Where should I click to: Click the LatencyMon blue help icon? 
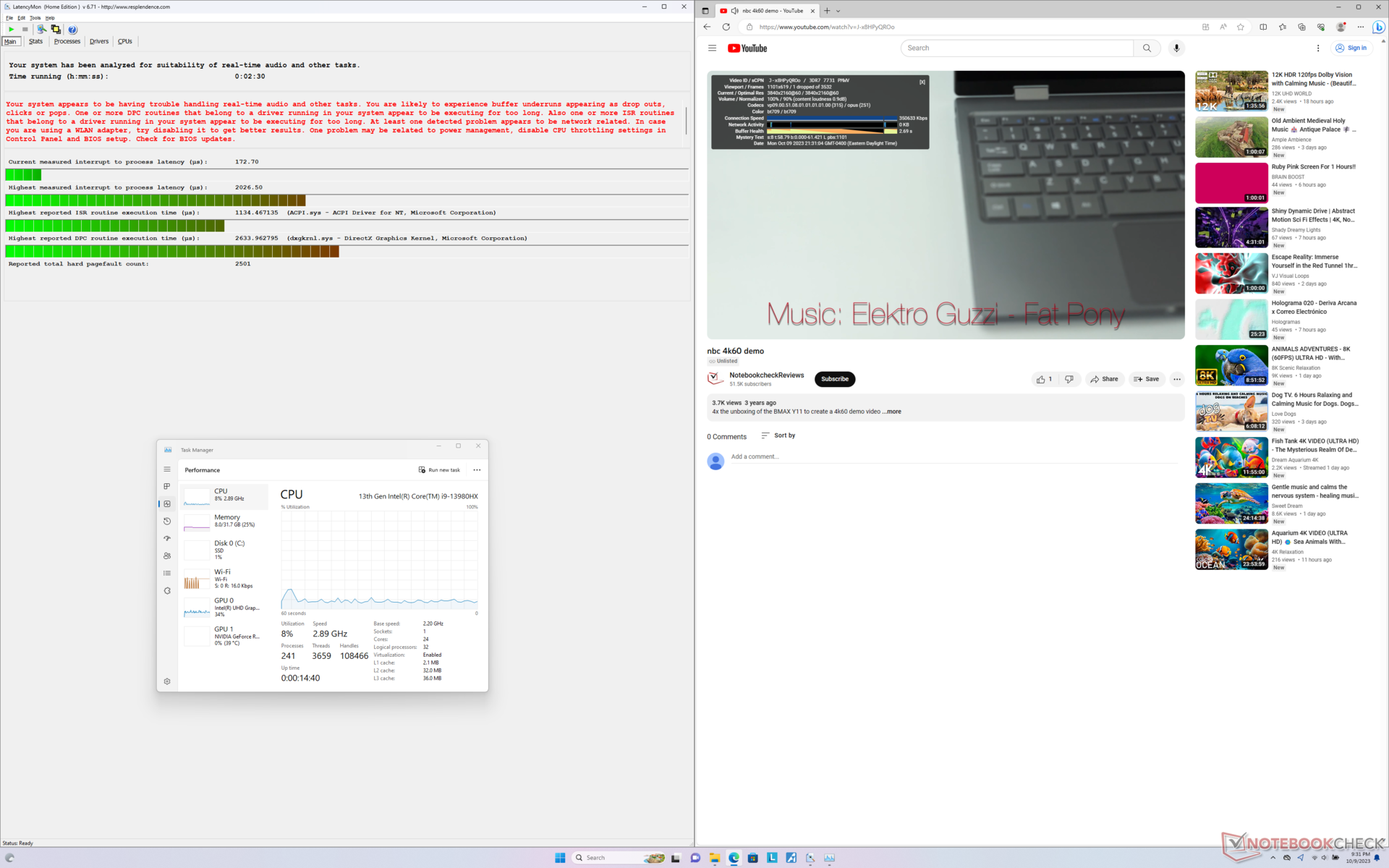click(72, 30)
